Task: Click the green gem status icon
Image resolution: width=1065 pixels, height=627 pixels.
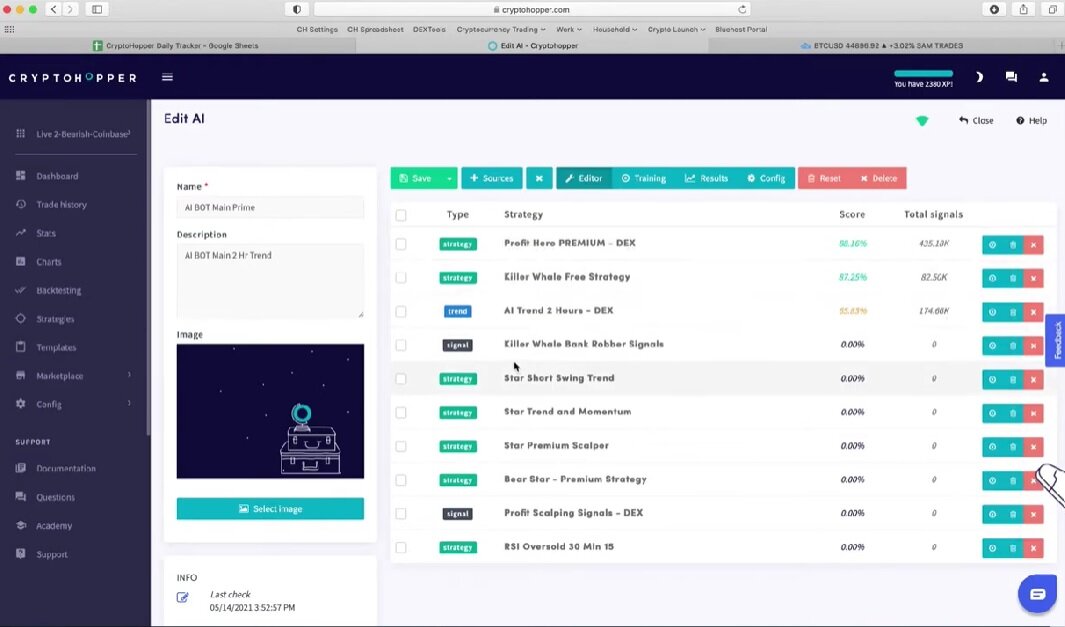Action: click(922, 121)
